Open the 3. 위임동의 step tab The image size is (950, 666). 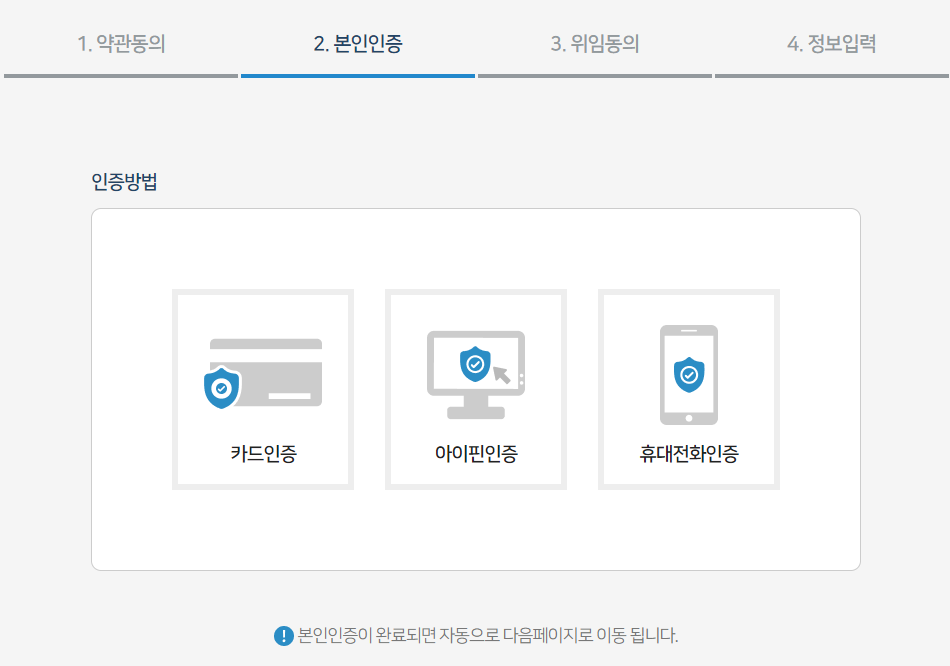(594, 45)
